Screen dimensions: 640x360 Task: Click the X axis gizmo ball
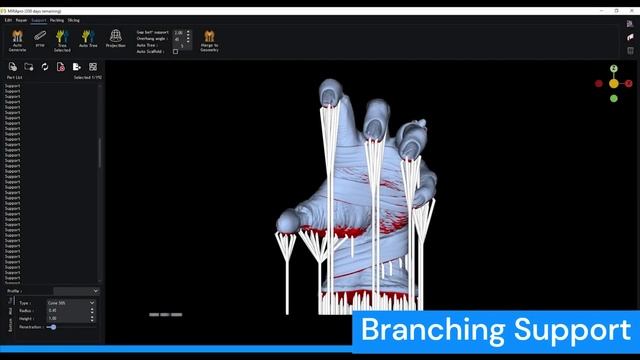click(629, 83)
